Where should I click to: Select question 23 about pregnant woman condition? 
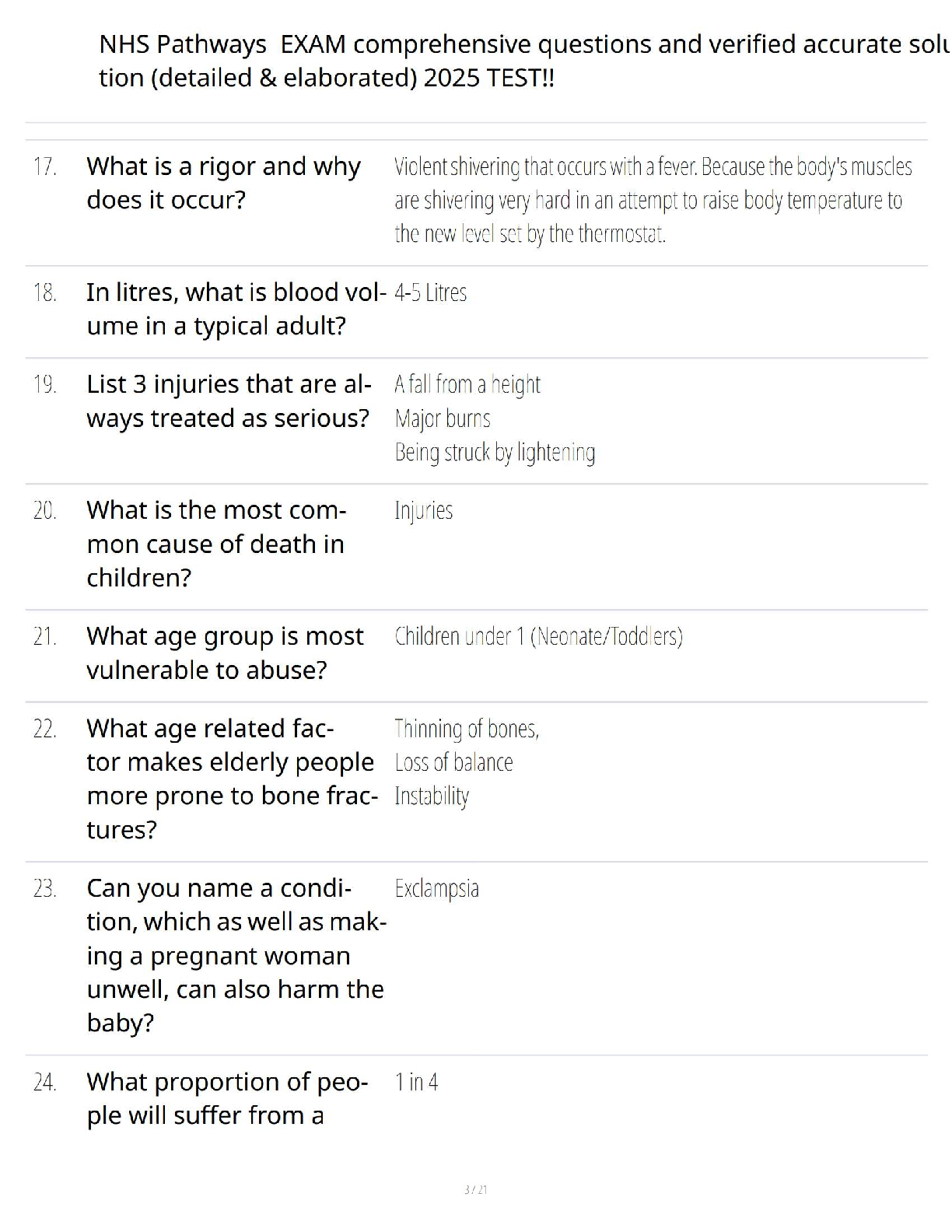click(x=236, y=955)
